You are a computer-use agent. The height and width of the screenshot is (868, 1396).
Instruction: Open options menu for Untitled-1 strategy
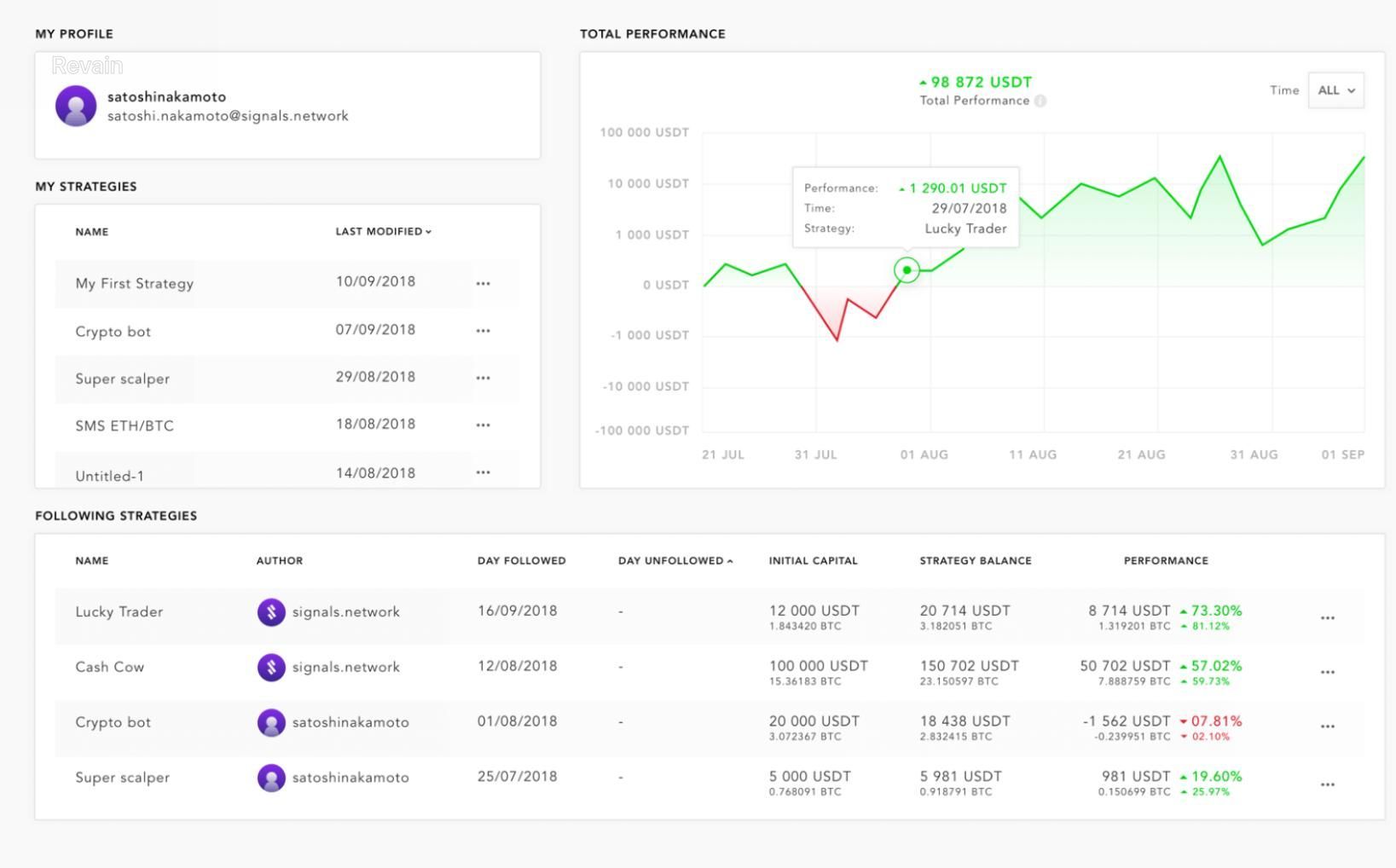point(483,472)
